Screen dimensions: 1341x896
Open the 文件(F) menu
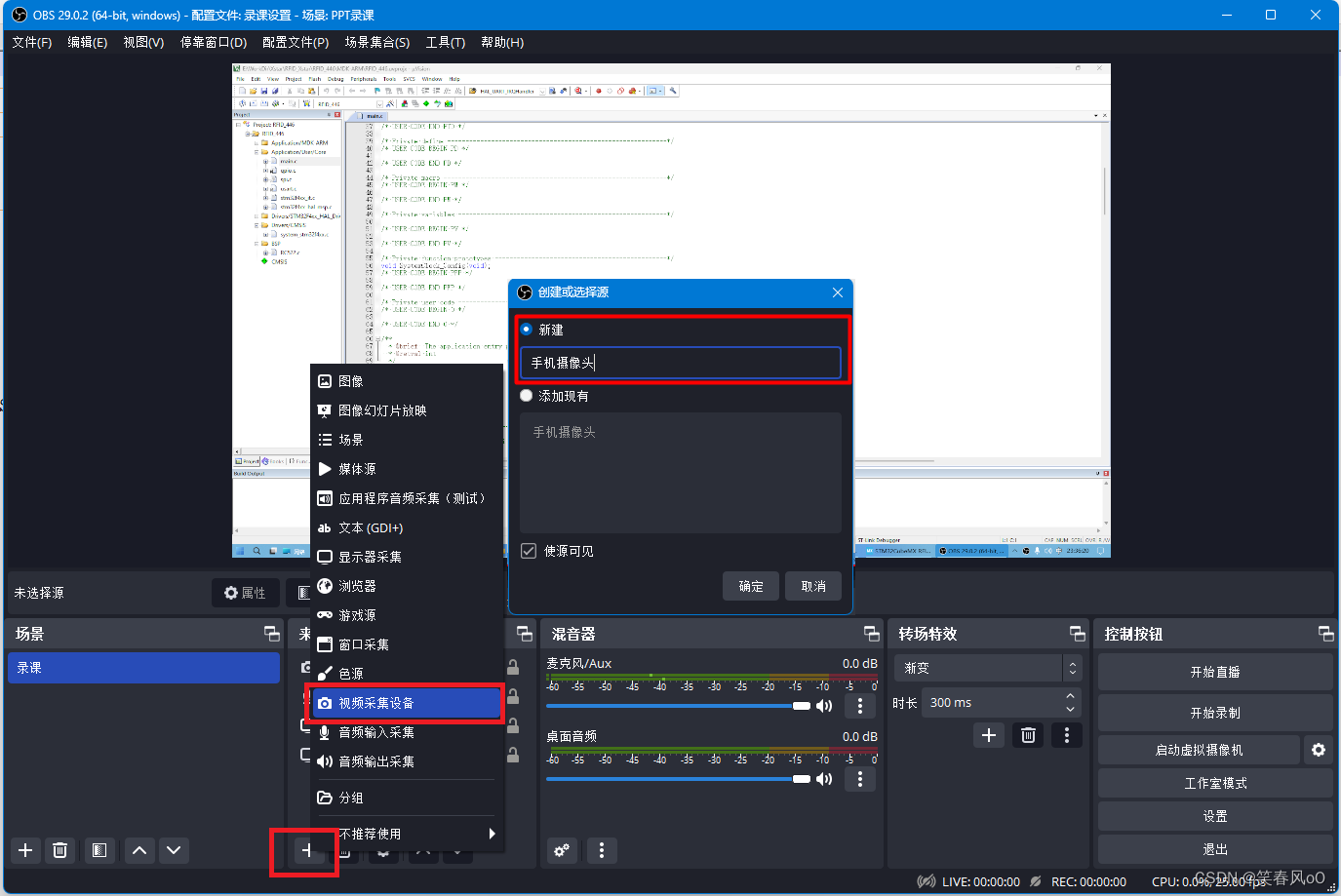[32, 42]
